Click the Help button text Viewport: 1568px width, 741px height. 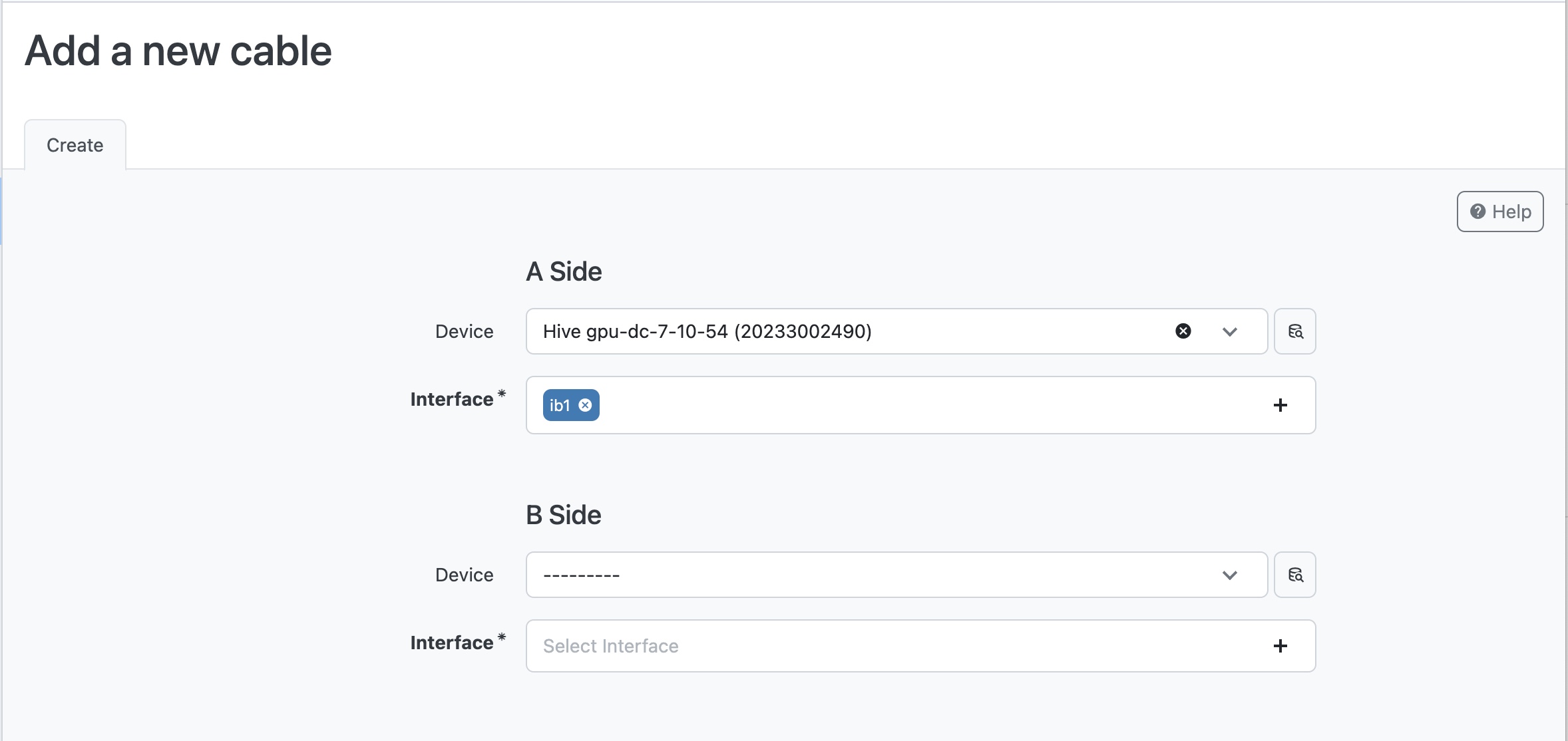coord(1511,212)
